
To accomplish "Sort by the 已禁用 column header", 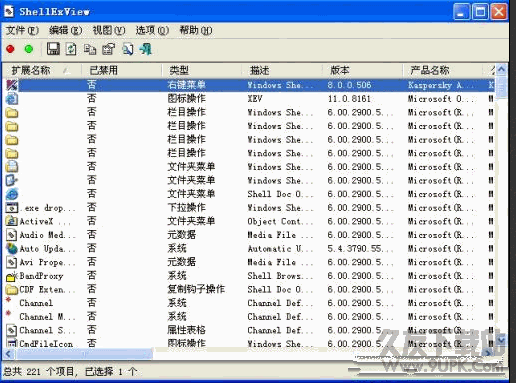I will [122, 70].
